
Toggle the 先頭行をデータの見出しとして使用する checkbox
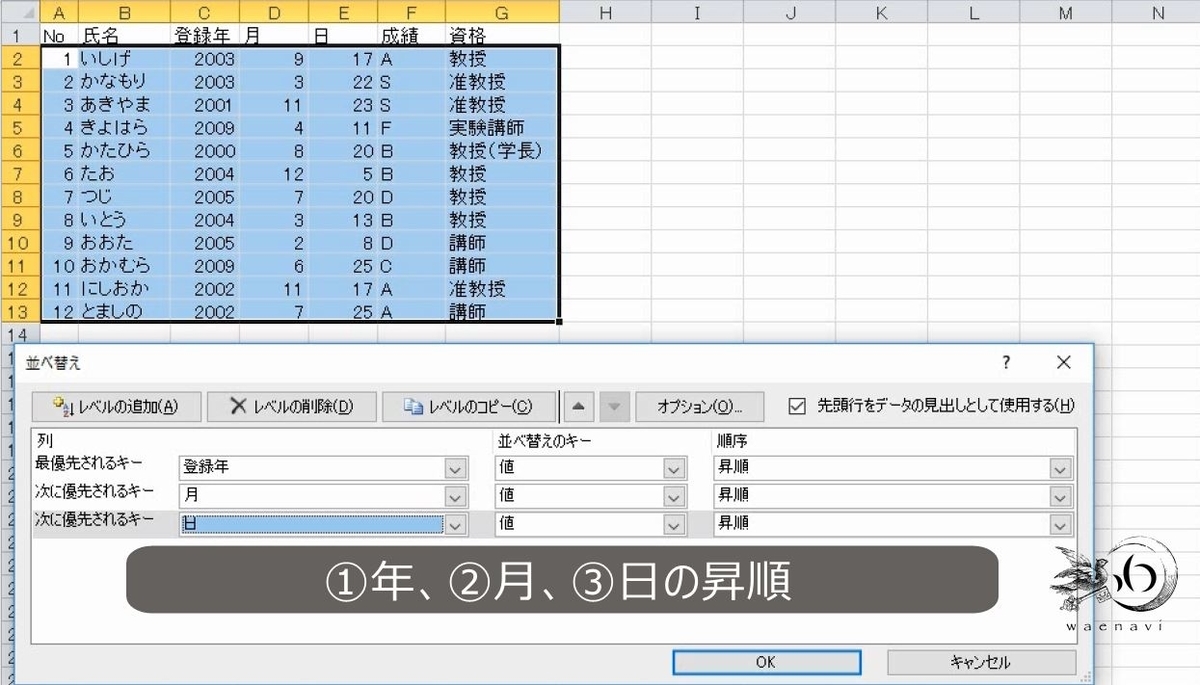[797, 406]
